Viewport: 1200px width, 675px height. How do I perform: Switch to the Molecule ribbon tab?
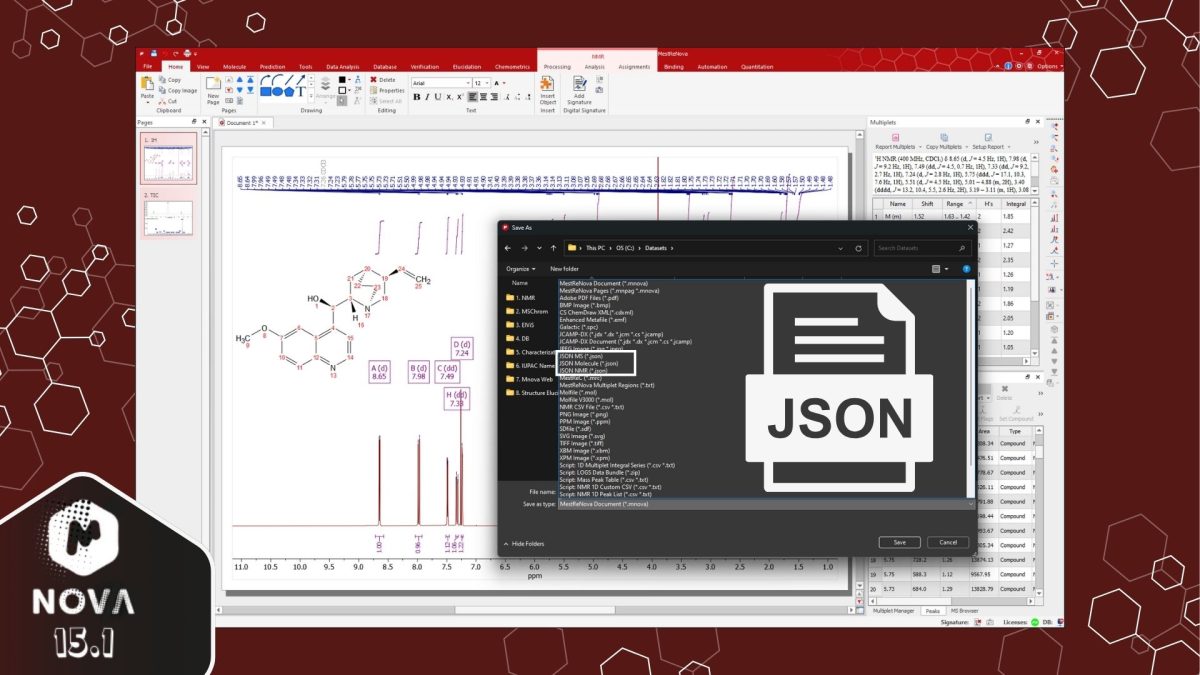tap(235, 66)
